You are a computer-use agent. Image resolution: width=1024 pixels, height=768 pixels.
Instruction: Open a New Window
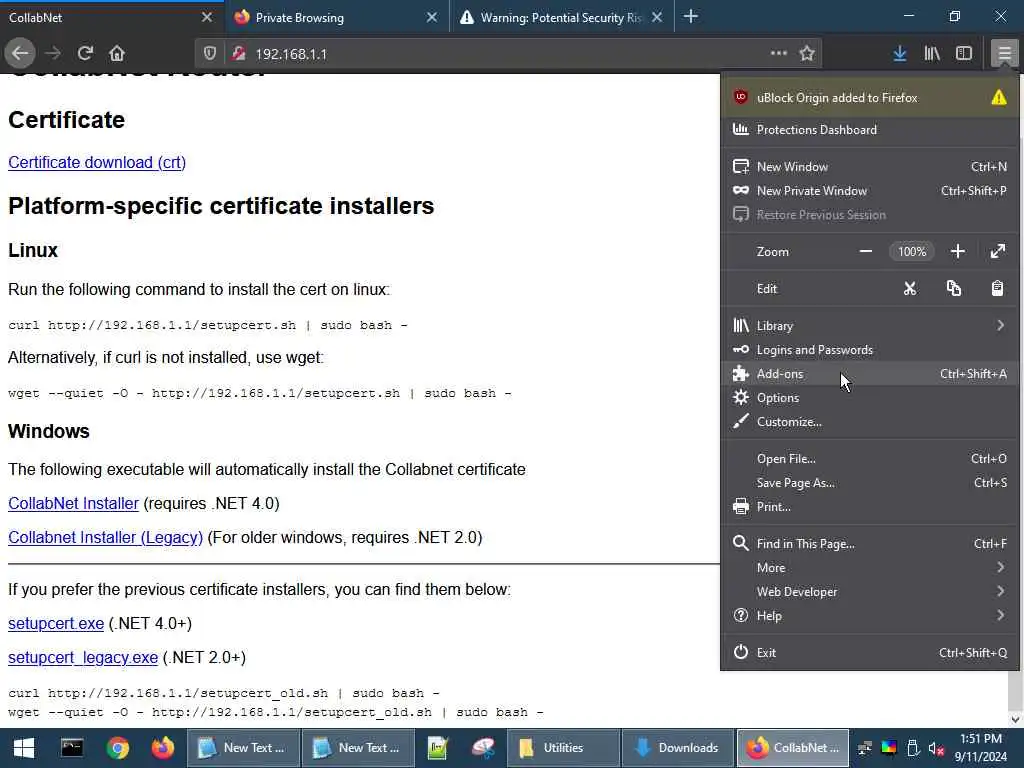click(x=870, y=167)
